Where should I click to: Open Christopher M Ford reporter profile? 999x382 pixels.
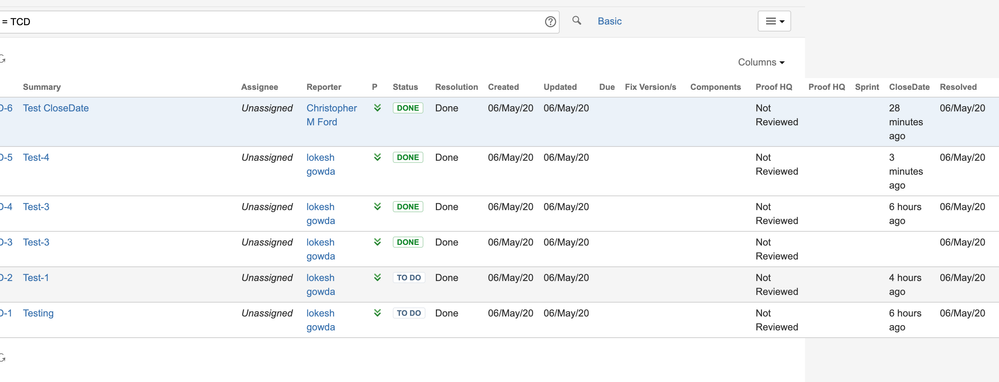coord(331,115)
